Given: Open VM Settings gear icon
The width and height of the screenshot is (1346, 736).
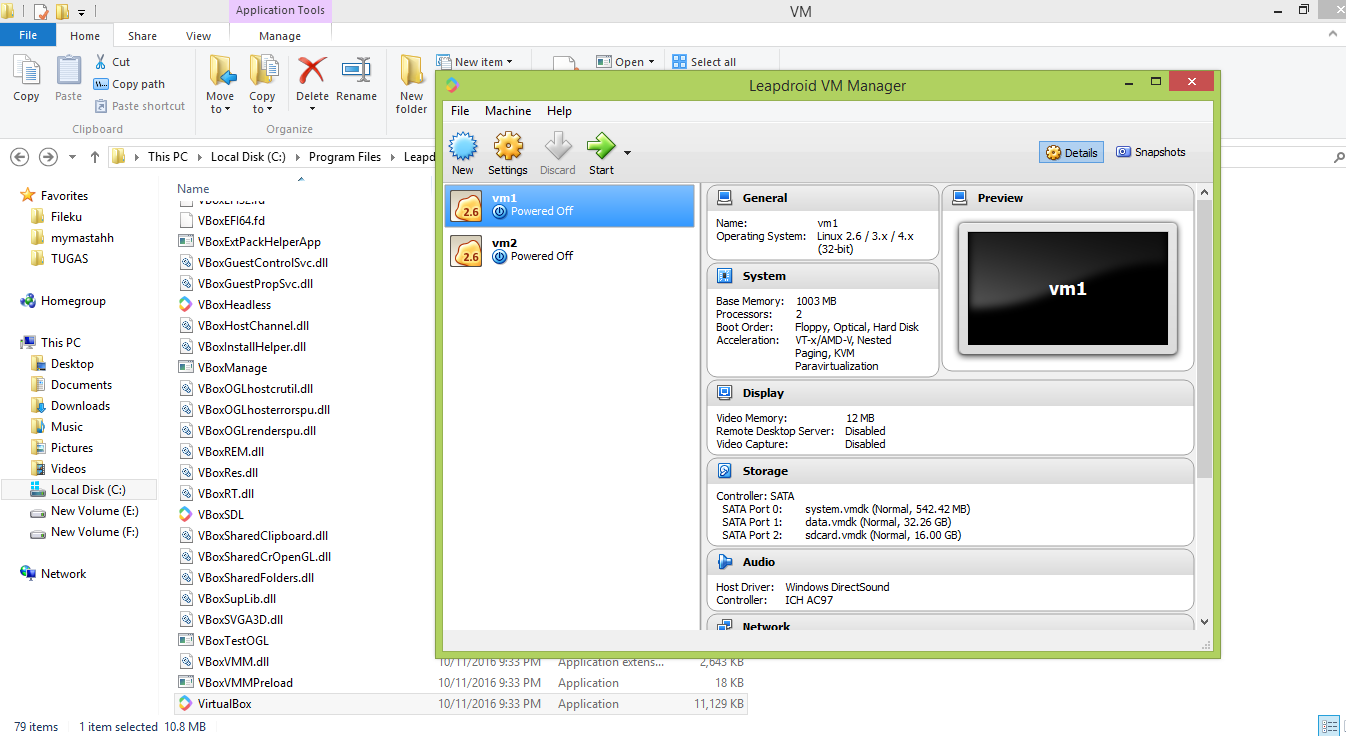Looking at the screenshot, I should click(508, 148).
